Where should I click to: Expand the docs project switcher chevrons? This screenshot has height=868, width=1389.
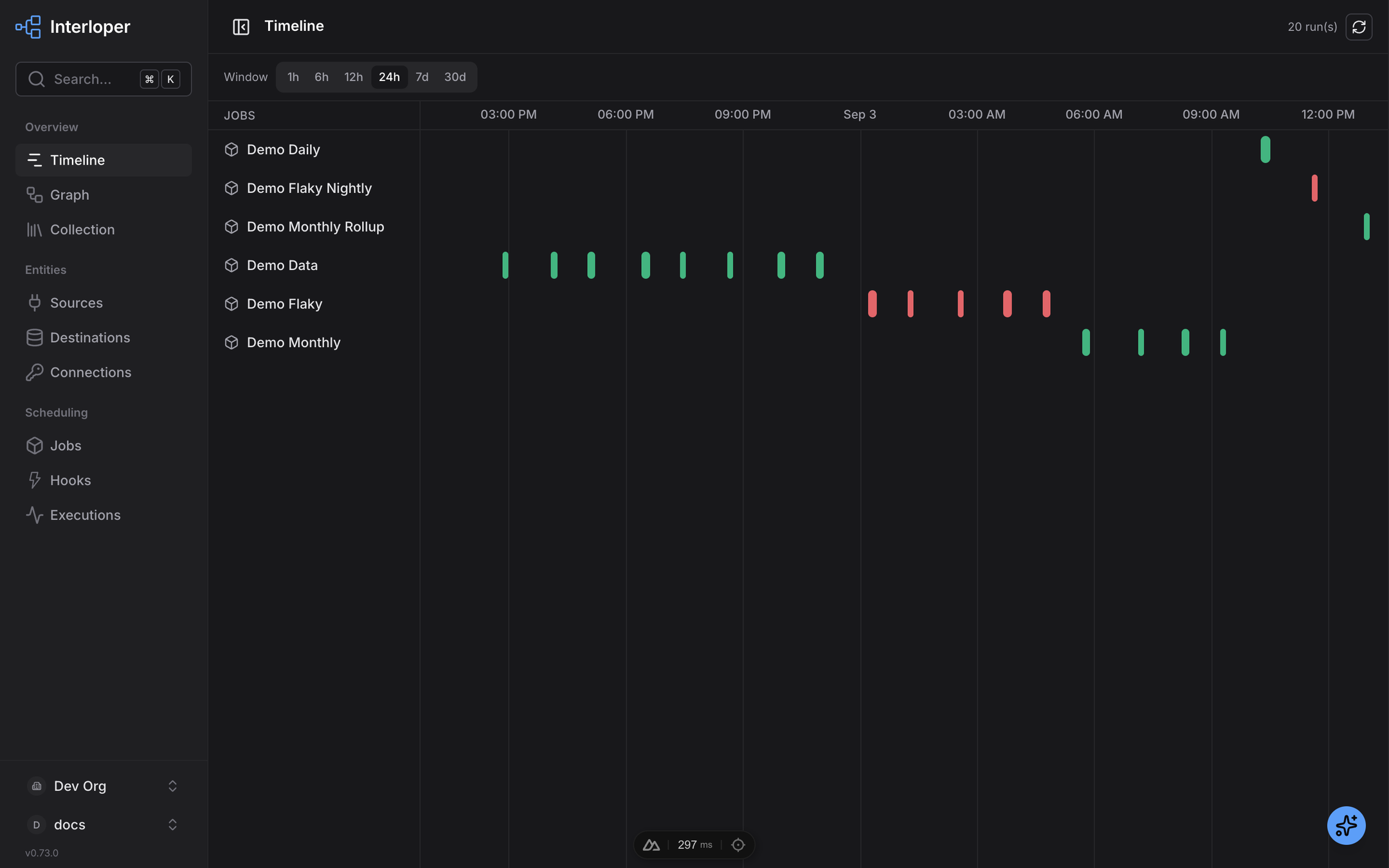172,825
